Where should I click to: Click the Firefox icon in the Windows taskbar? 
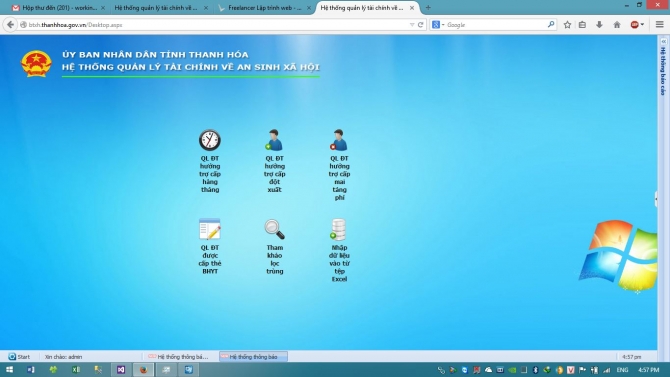[144, 370]
